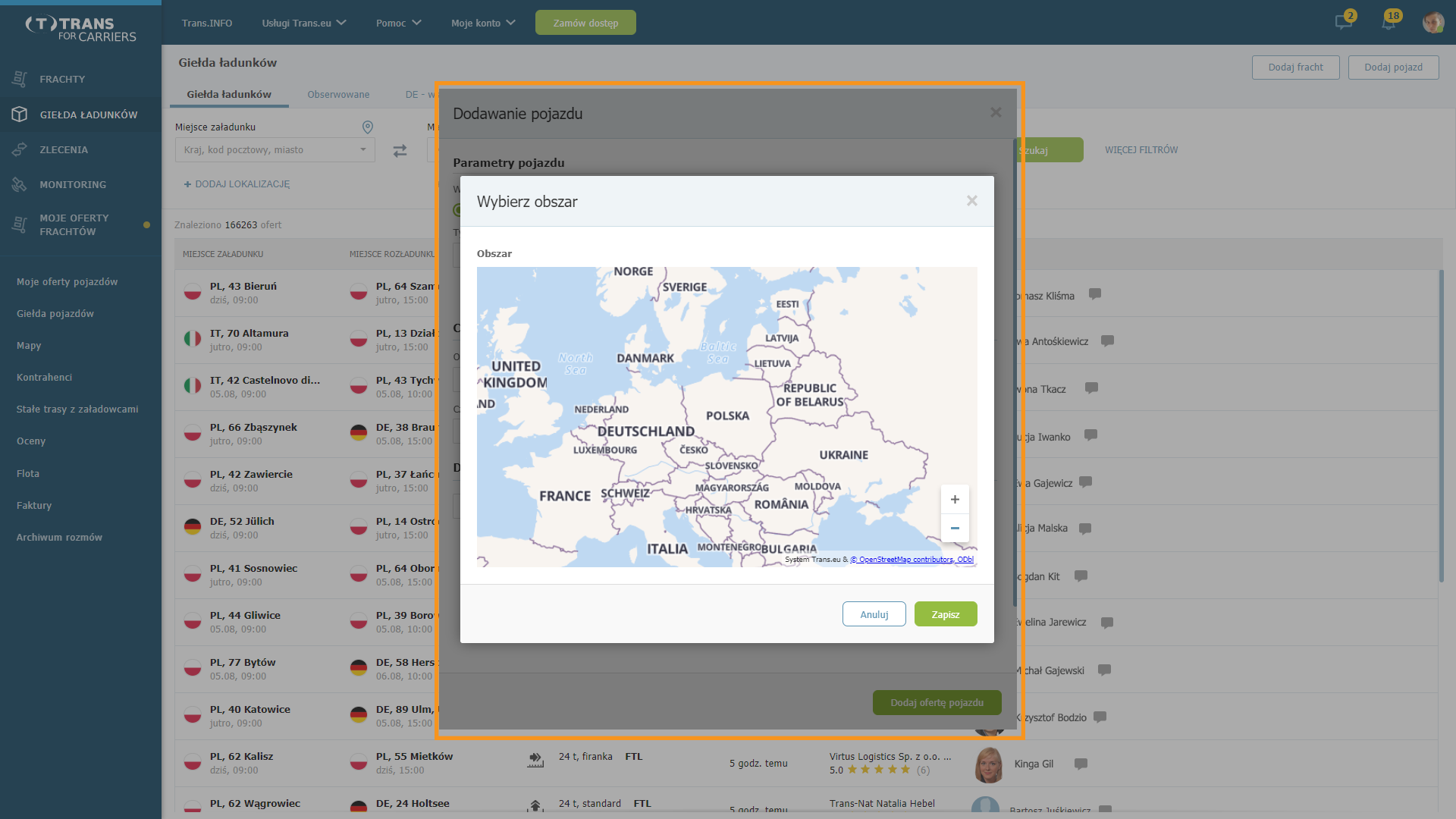Click the offers list vertical scrollbar
This screenshot has width=1456, height=819.
(1441, 425)
